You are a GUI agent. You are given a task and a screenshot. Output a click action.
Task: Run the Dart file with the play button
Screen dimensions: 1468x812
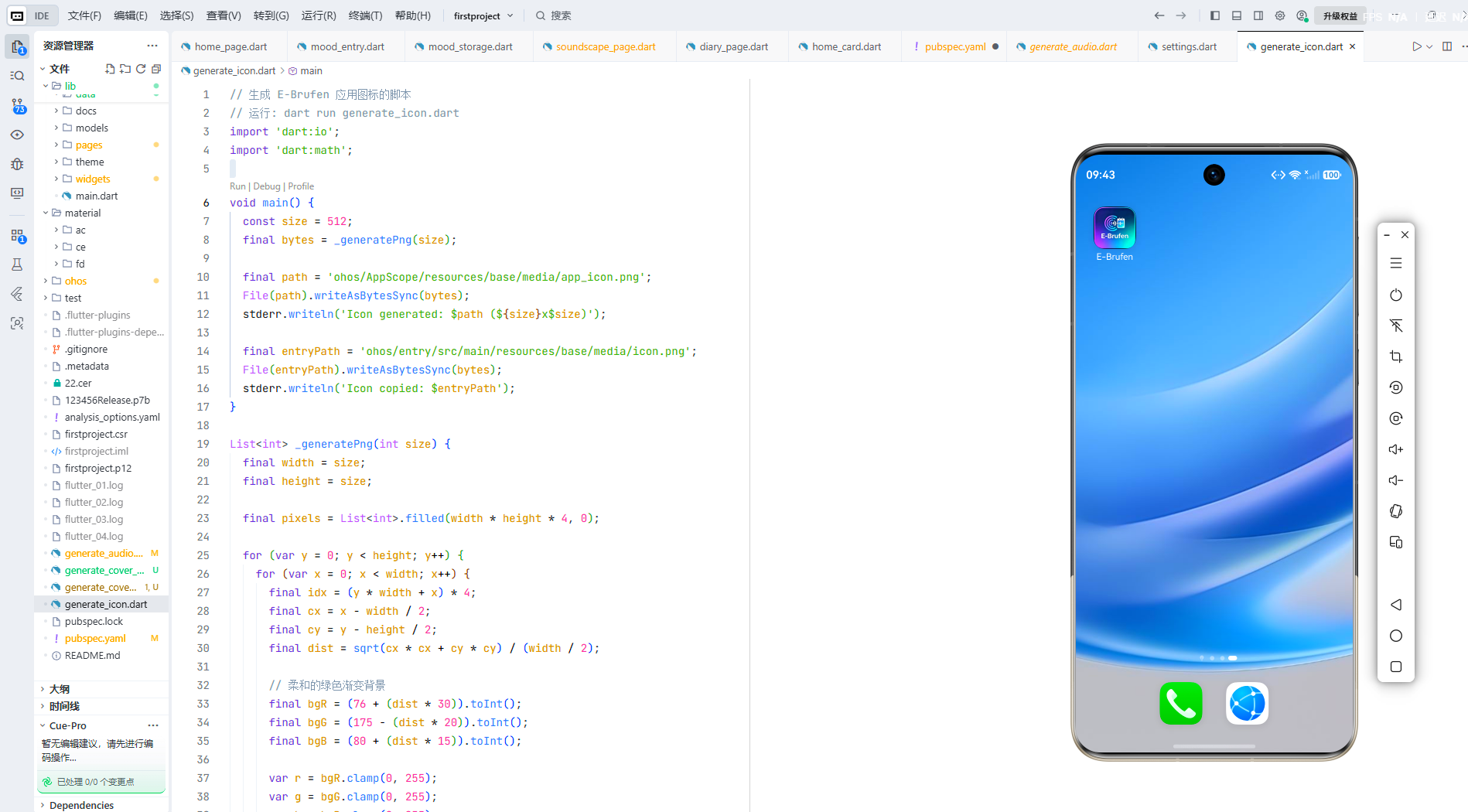[x=1416, y=46]
